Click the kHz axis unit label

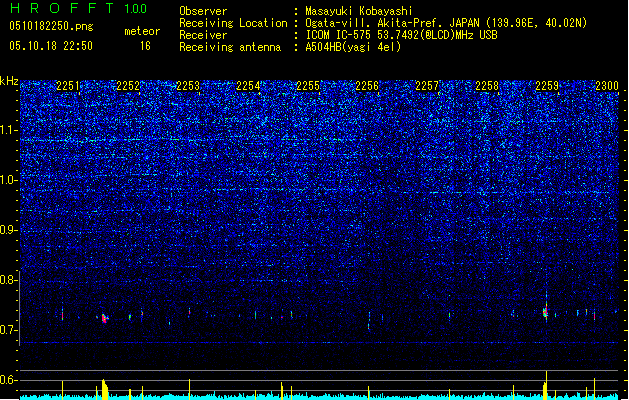click(x=9, y=81)
